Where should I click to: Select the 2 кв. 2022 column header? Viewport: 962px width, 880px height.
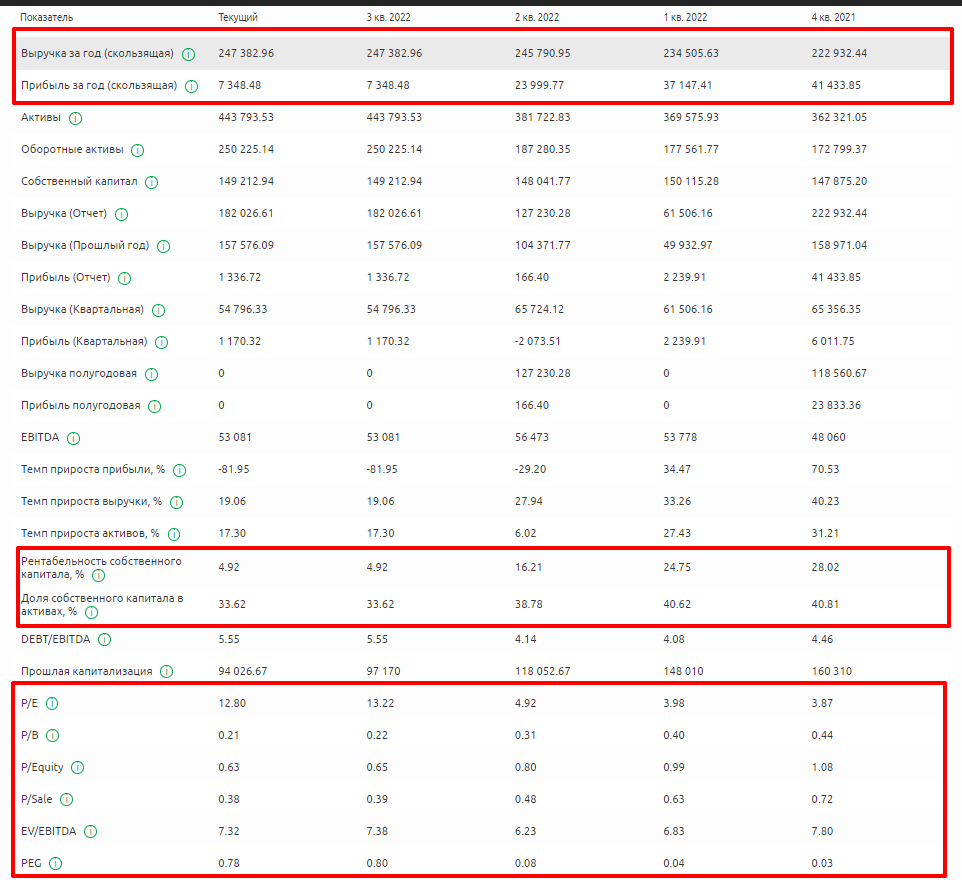coord(537,17)
